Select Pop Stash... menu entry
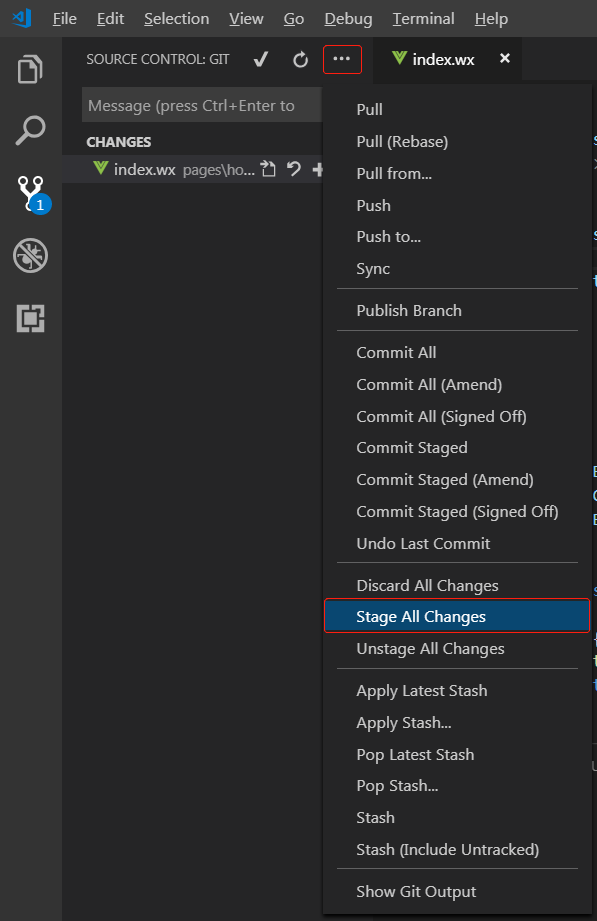The image size is (597, 921). [x=457, y=785]
